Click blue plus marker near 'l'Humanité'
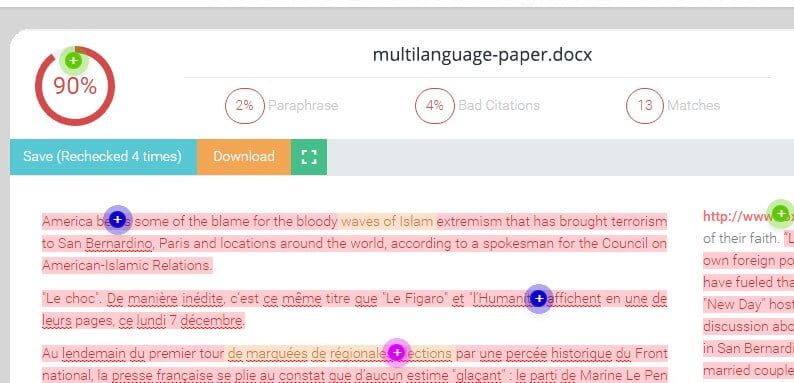This screenshot has height=383, width=794. [539, 299]
